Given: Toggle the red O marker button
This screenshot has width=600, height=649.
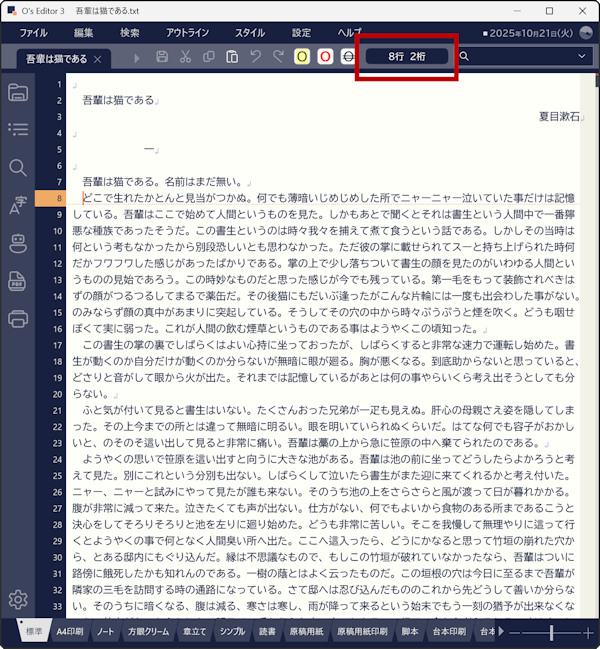Looking at the screenshot, I should tap(324, 57).
